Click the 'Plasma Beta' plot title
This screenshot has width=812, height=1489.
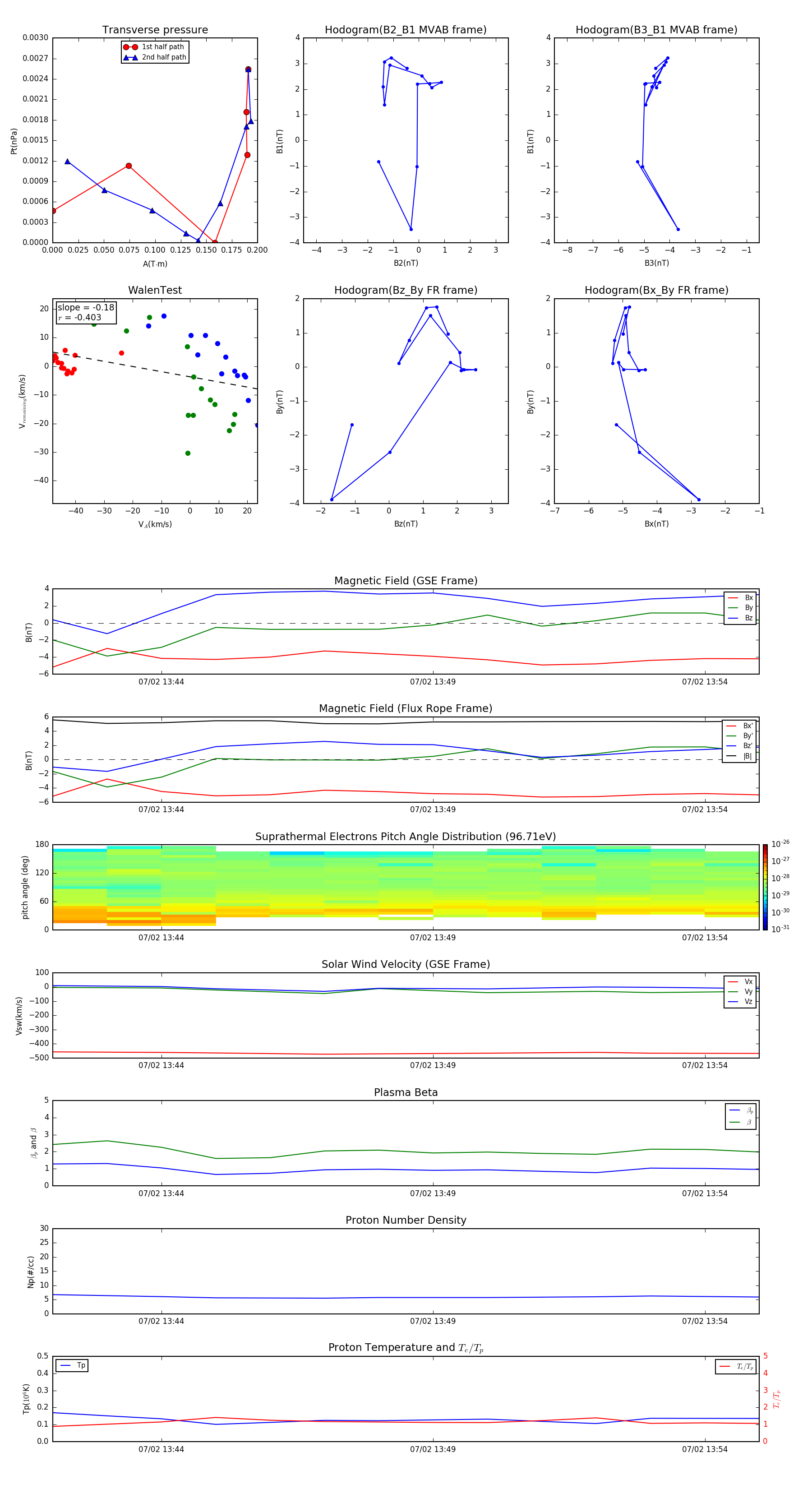[406, 1092]
